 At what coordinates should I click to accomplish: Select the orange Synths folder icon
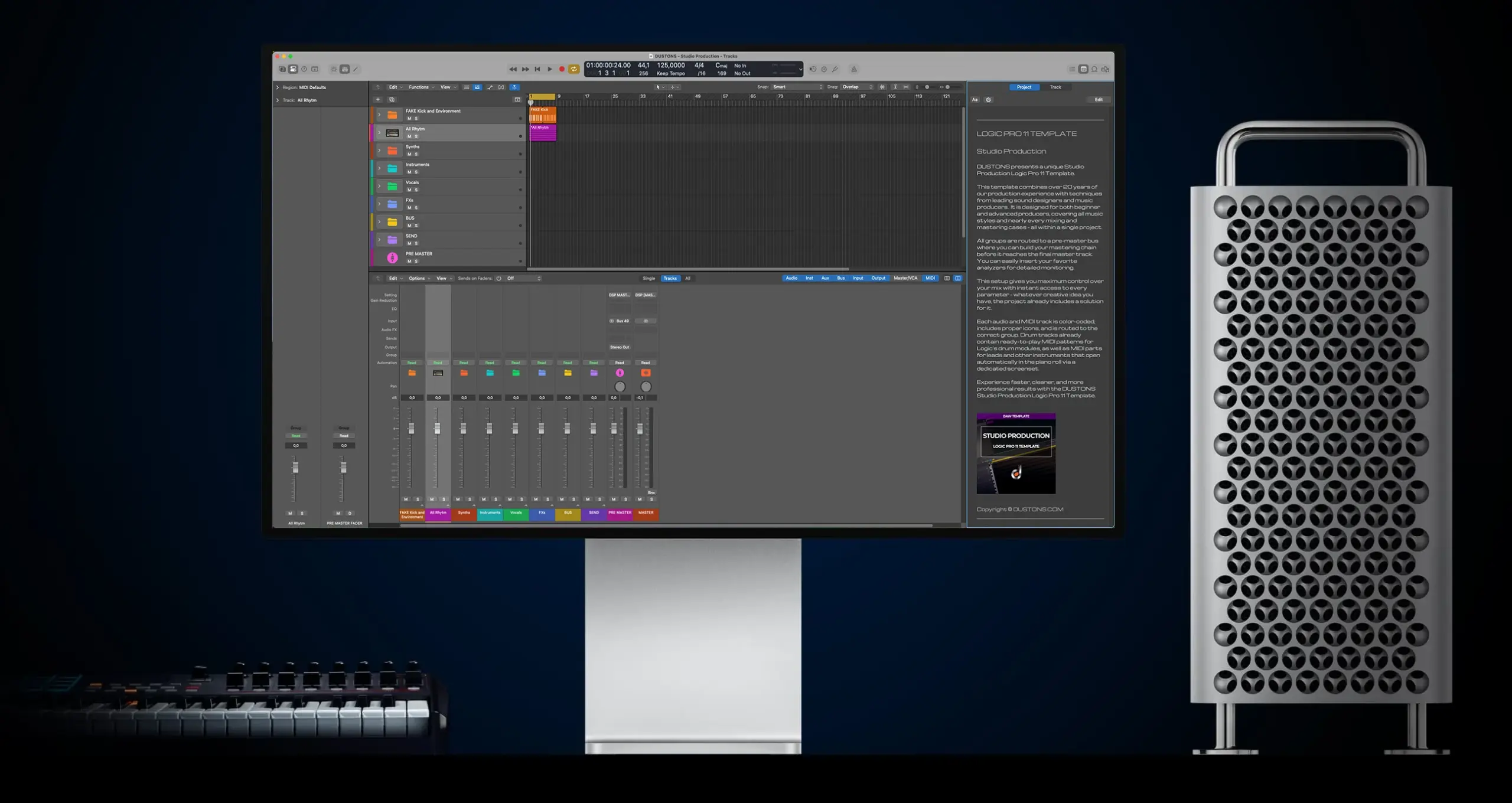tap(393, 151)
